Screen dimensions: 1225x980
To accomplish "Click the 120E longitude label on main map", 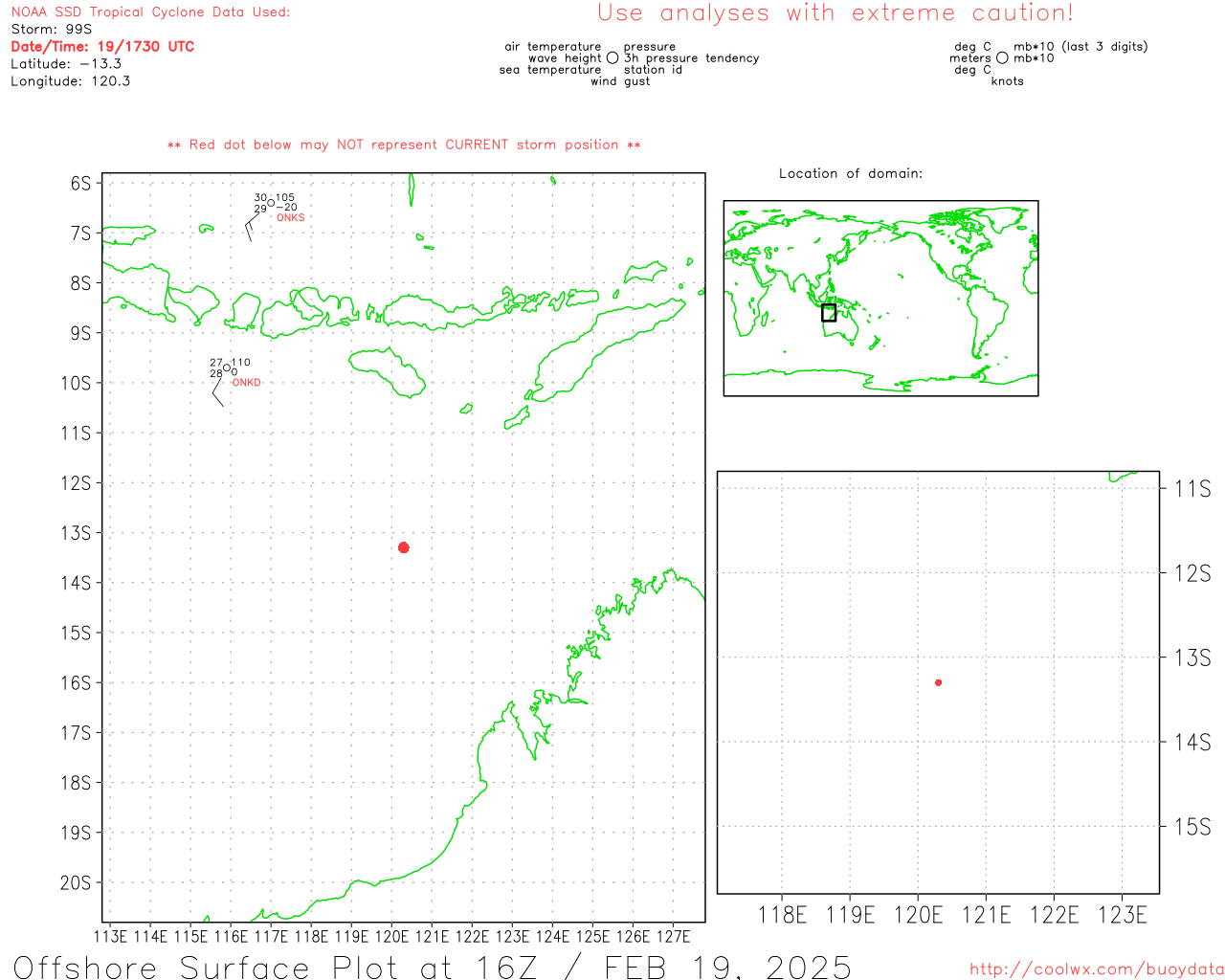I will coord(391,937).
